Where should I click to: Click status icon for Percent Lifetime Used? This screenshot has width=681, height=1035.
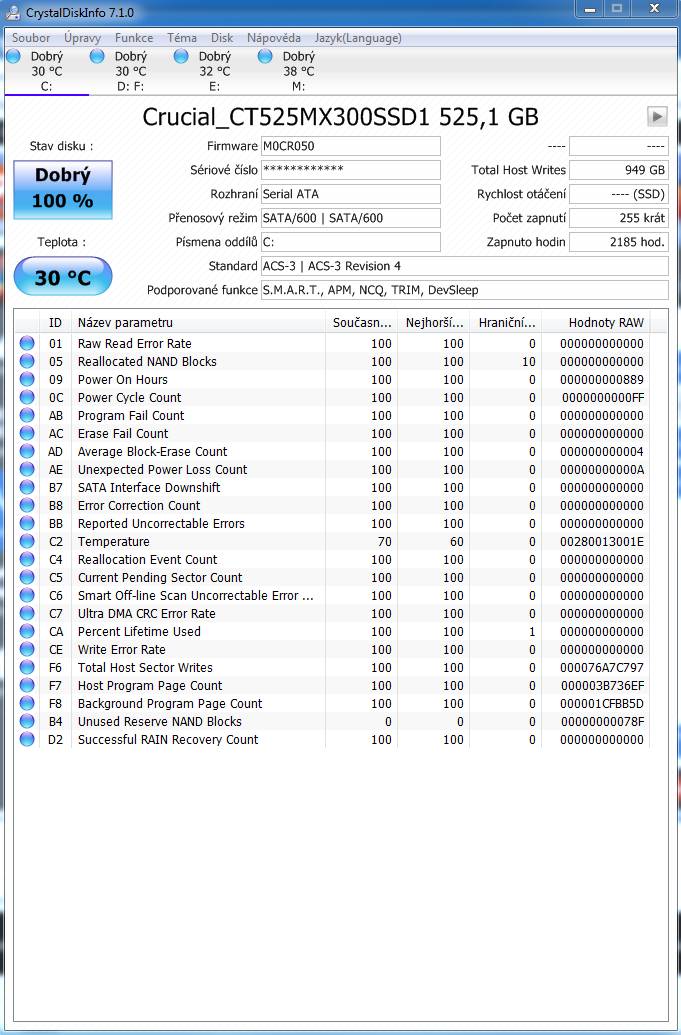27,631
